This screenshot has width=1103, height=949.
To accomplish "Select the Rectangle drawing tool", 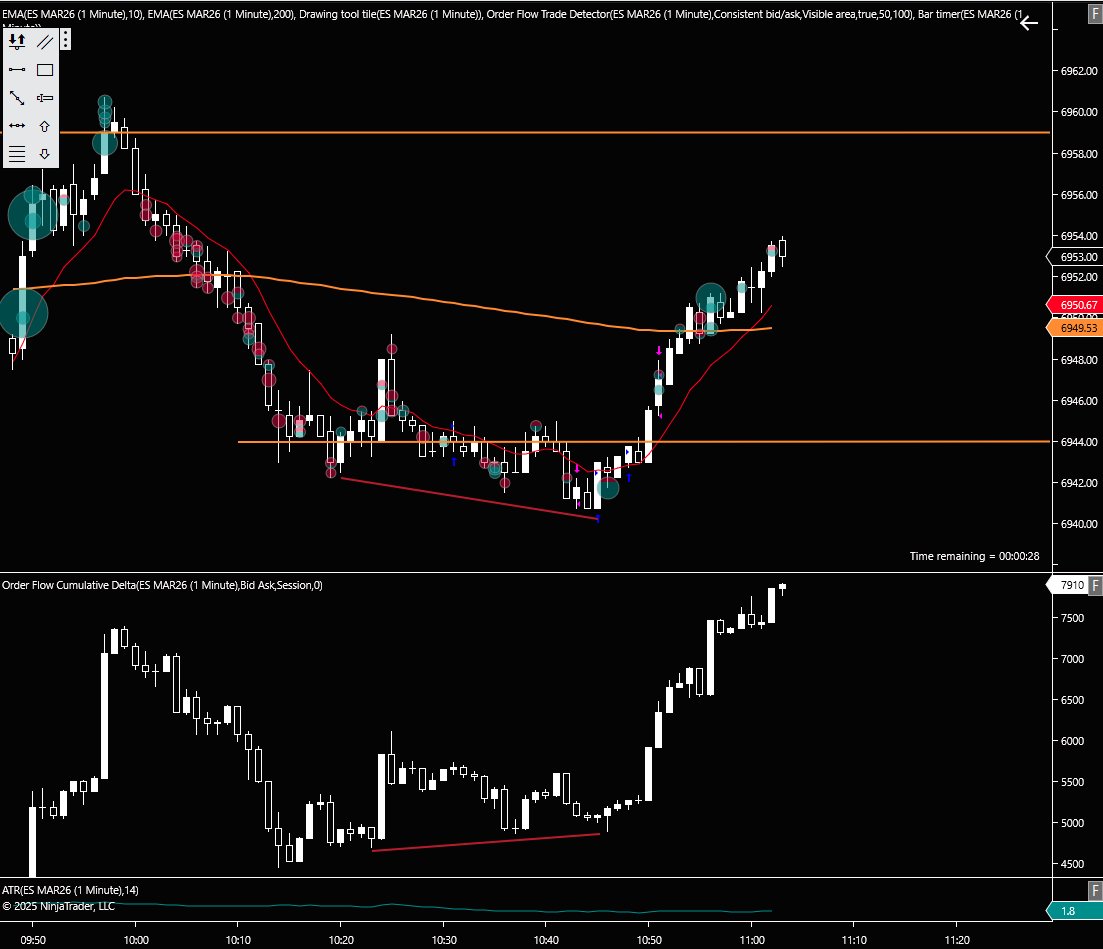I will coord(44,70).
